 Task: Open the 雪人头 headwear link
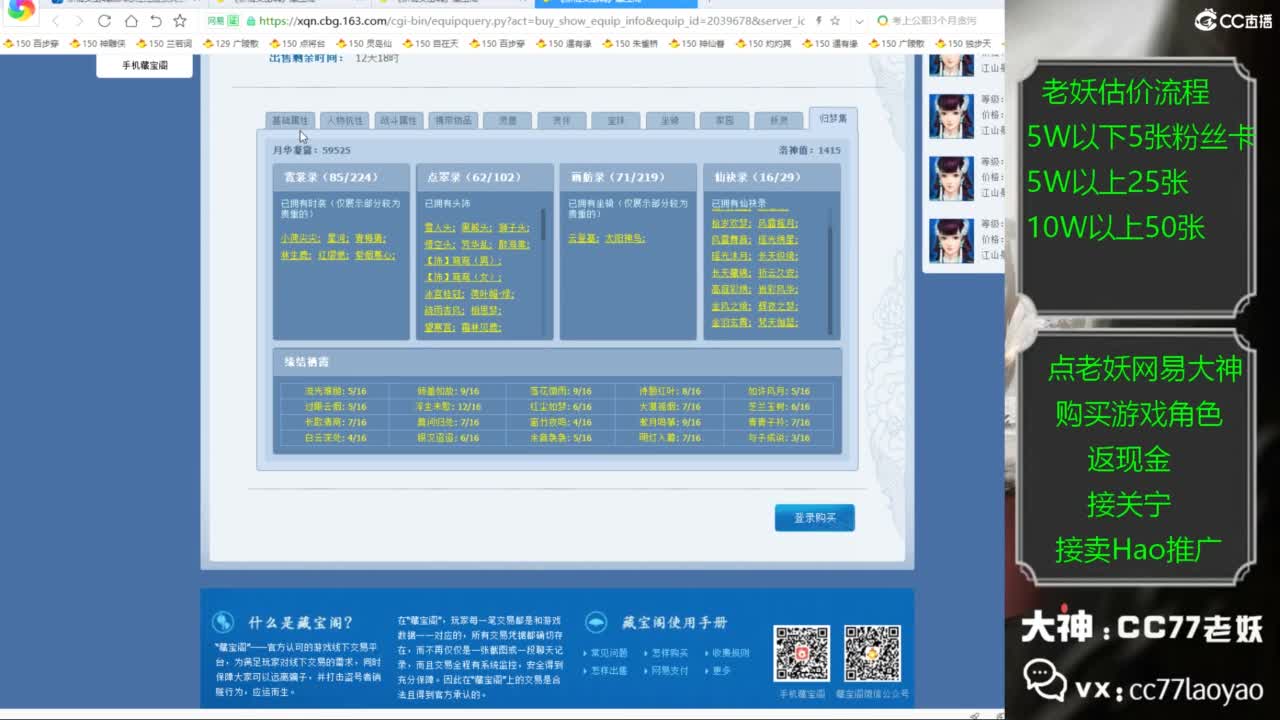coord(439,228)
